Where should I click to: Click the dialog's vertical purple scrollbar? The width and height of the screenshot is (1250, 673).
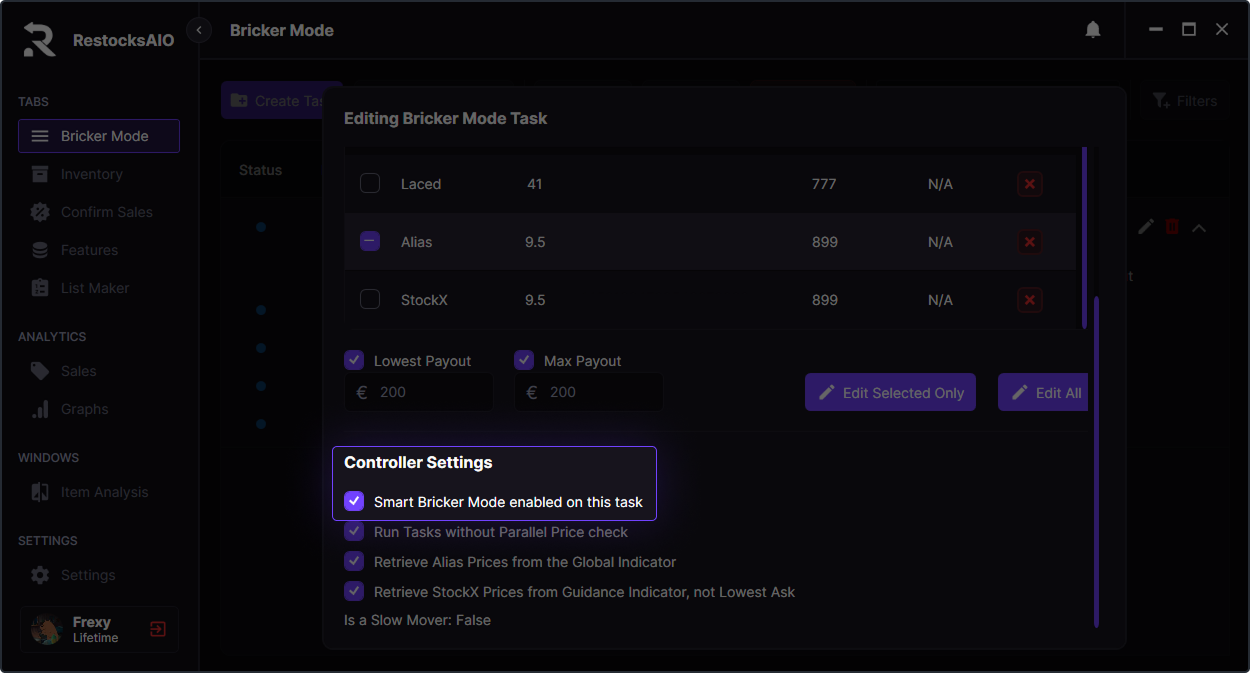coord(1096,460)
